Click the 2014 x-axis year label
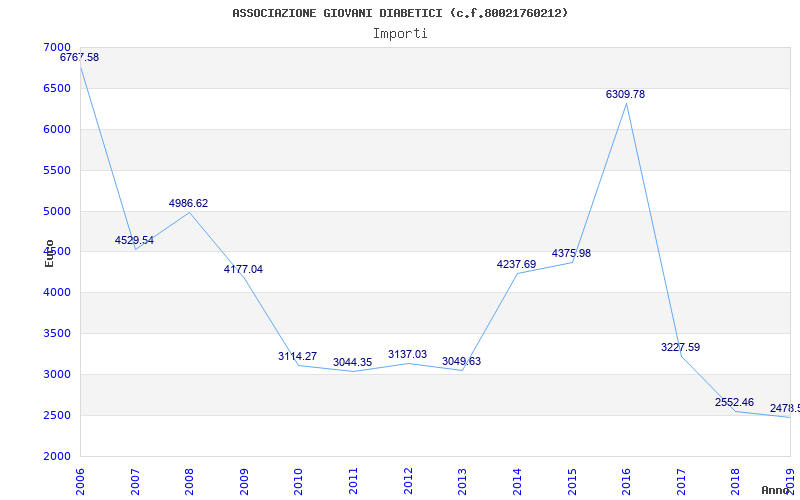Image resolution: width=800 pixels, height=500 pixels. (517, 482)
